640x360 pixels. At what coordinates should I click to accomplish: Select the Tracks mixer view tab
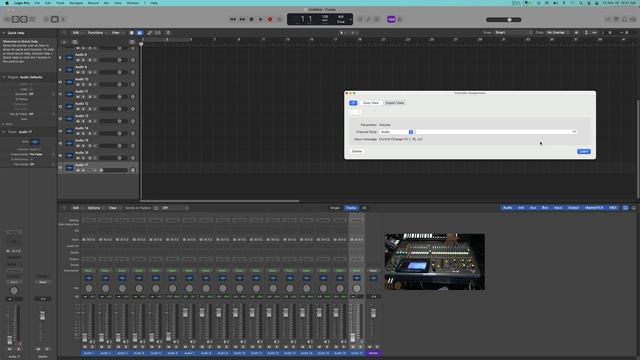[x=351, y=208]
